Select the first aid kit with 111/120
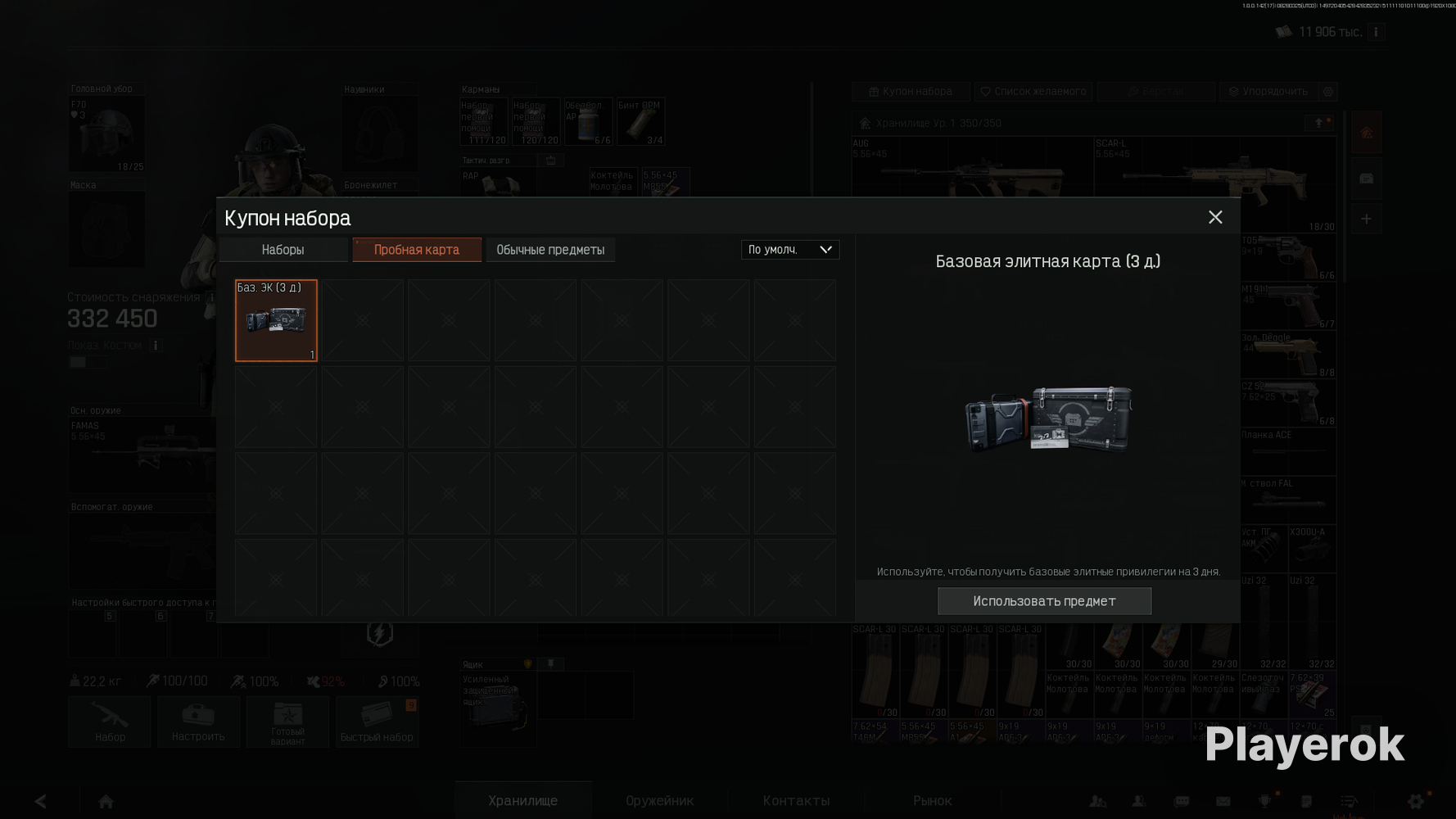The width and height of the screenshot is (1456, 819). click(x=484, y=122)
